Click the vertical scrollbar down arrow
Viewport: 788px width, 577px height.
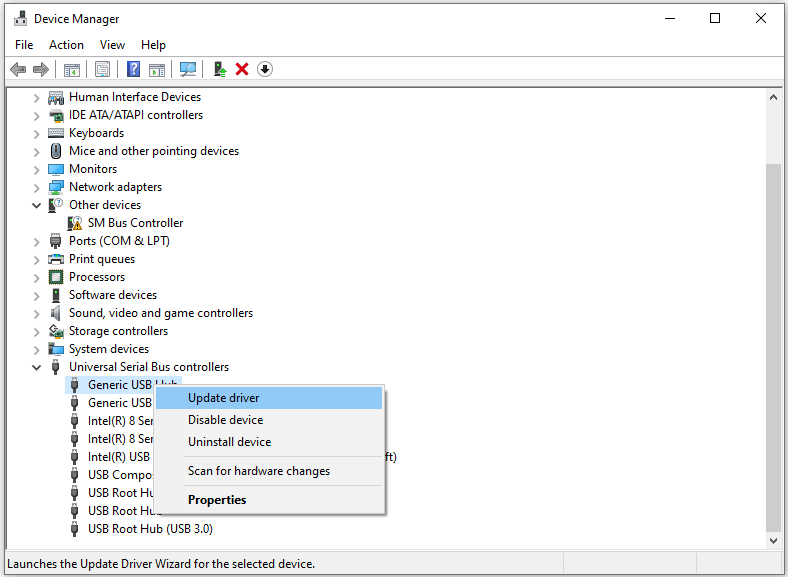click(x=773, y=539)
